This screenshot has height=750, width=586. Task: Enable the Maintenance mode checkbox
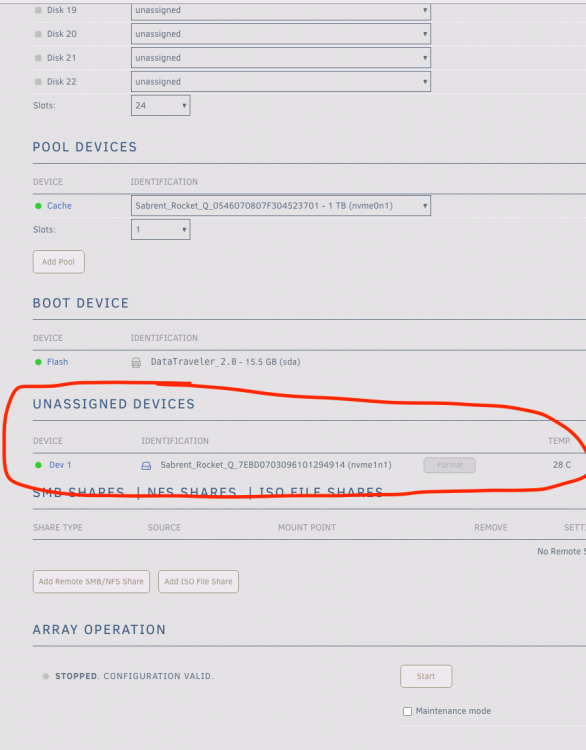click(x=408, y=711)
